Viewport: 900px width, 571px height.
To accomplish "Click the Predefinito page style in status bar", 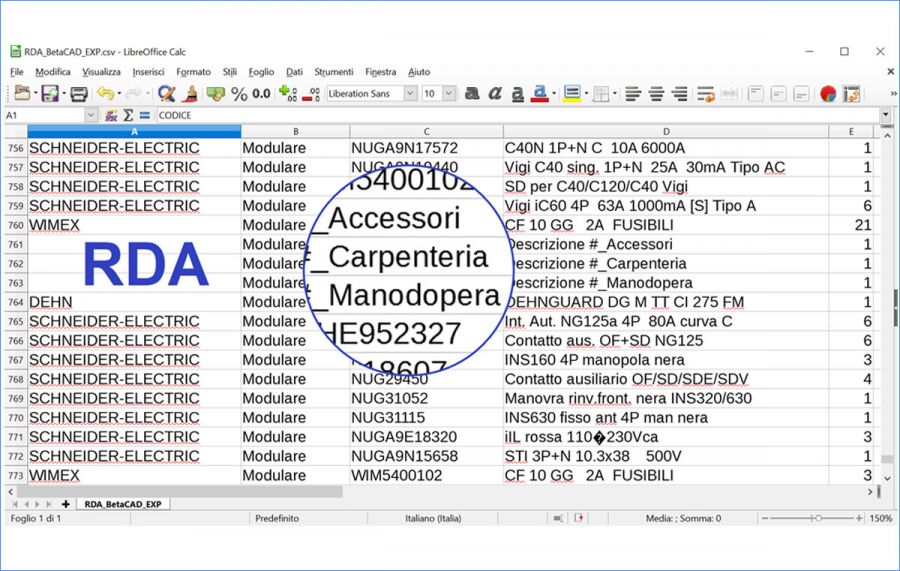I will point(277,518).
